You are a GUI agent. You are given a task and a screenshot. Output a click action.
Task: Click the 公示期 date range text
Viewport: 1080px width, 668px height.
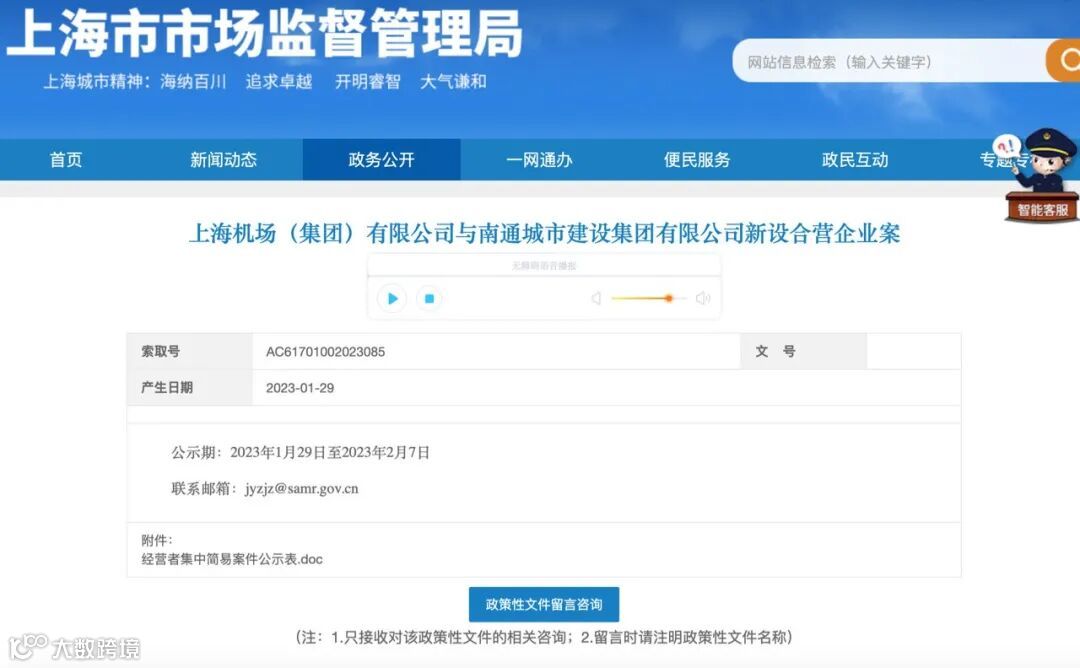click(x=300, y=452)
